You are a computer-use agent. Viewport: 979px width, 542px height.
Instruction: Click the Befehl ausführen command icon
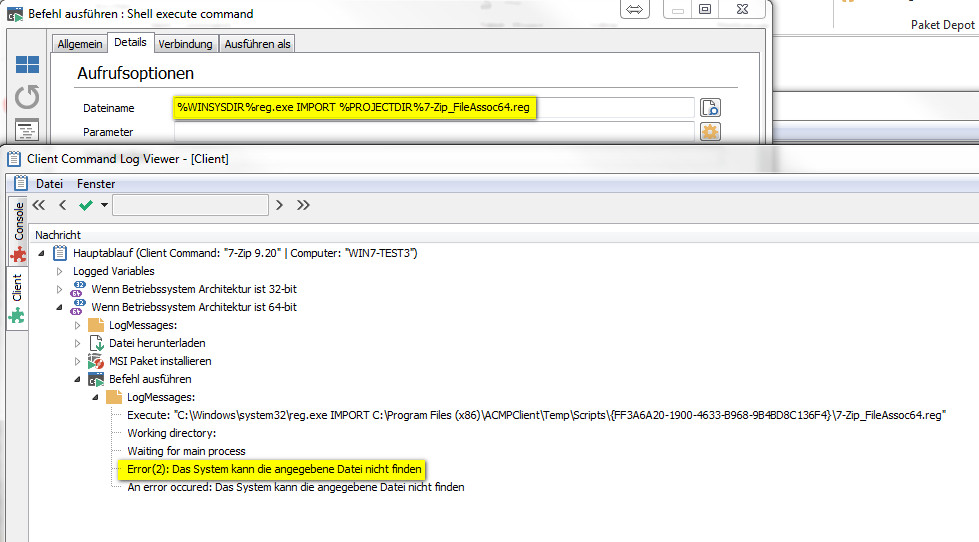[96, 379]
